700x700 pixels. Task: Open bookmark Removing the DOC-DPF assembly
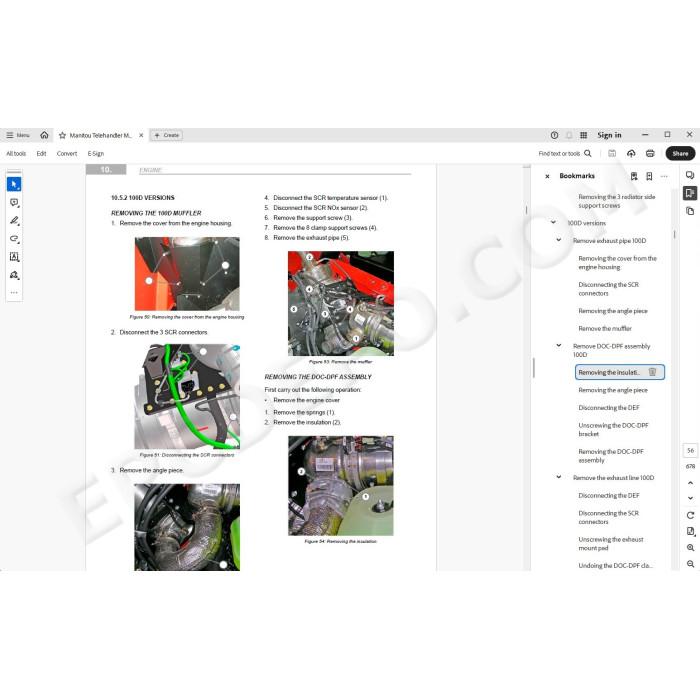pyautogui.click(x=611, y=456)
